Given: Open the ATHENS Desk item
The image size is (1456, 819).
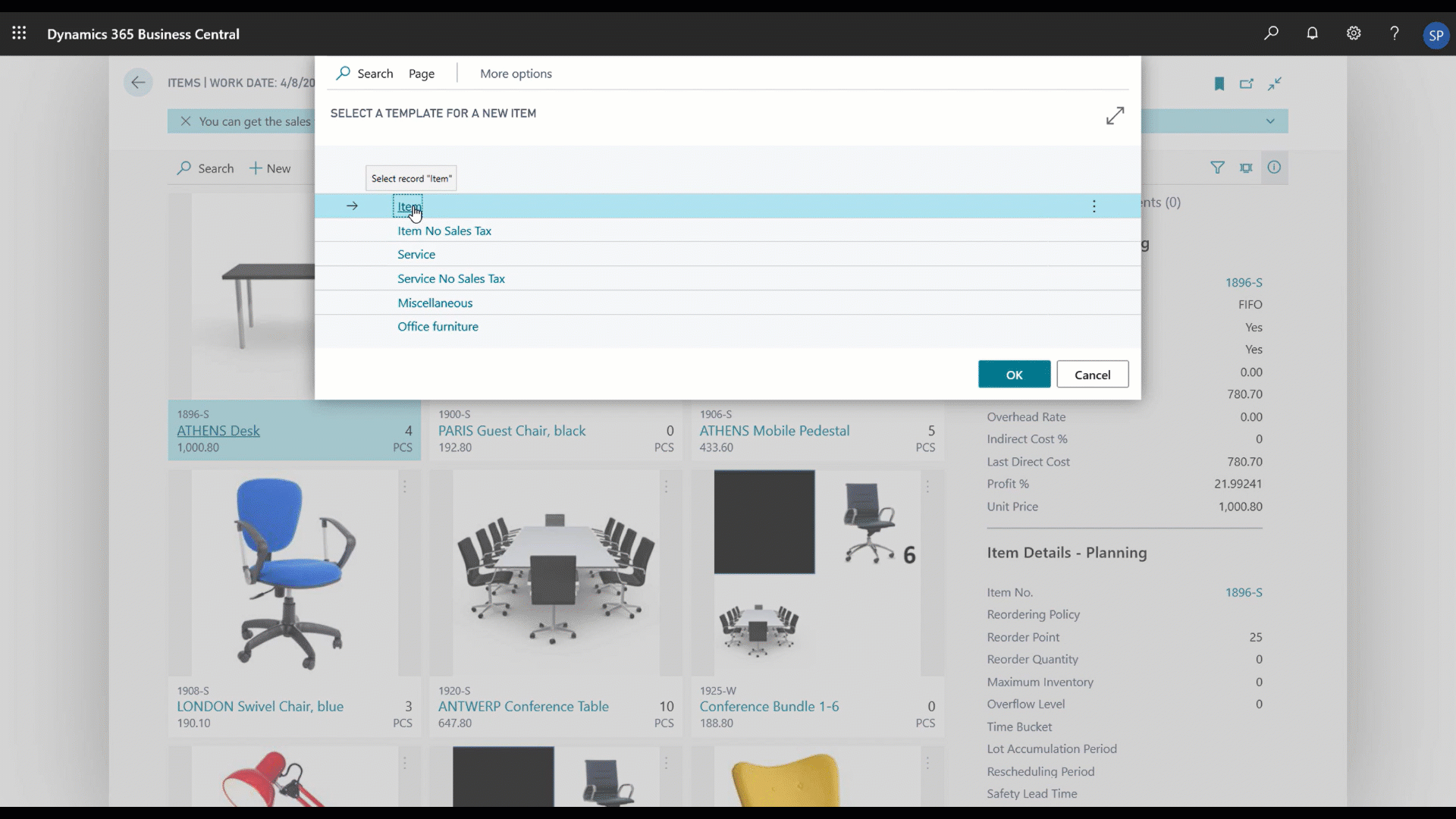Looking at the screenshot, I should point(218,431).
